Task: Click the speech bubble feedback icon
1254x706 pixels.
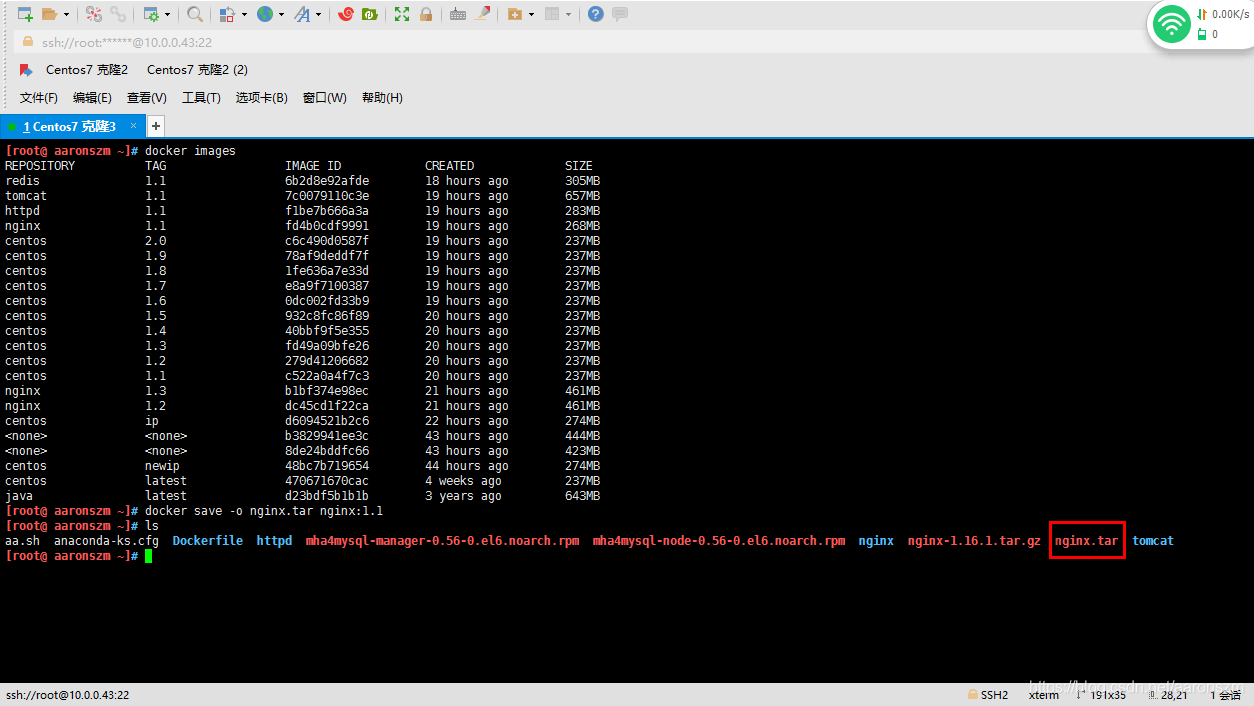Action: coord(620,14)
